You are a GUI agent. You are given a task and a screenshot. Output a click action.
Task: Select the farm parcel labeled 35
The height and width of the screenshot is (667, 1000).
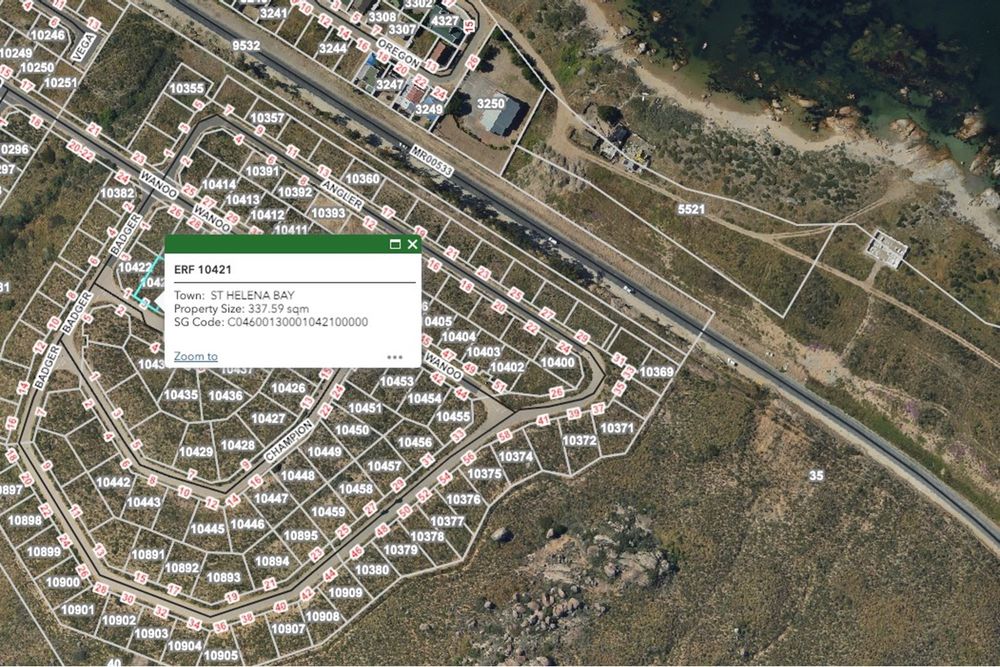tap(816, 476)
